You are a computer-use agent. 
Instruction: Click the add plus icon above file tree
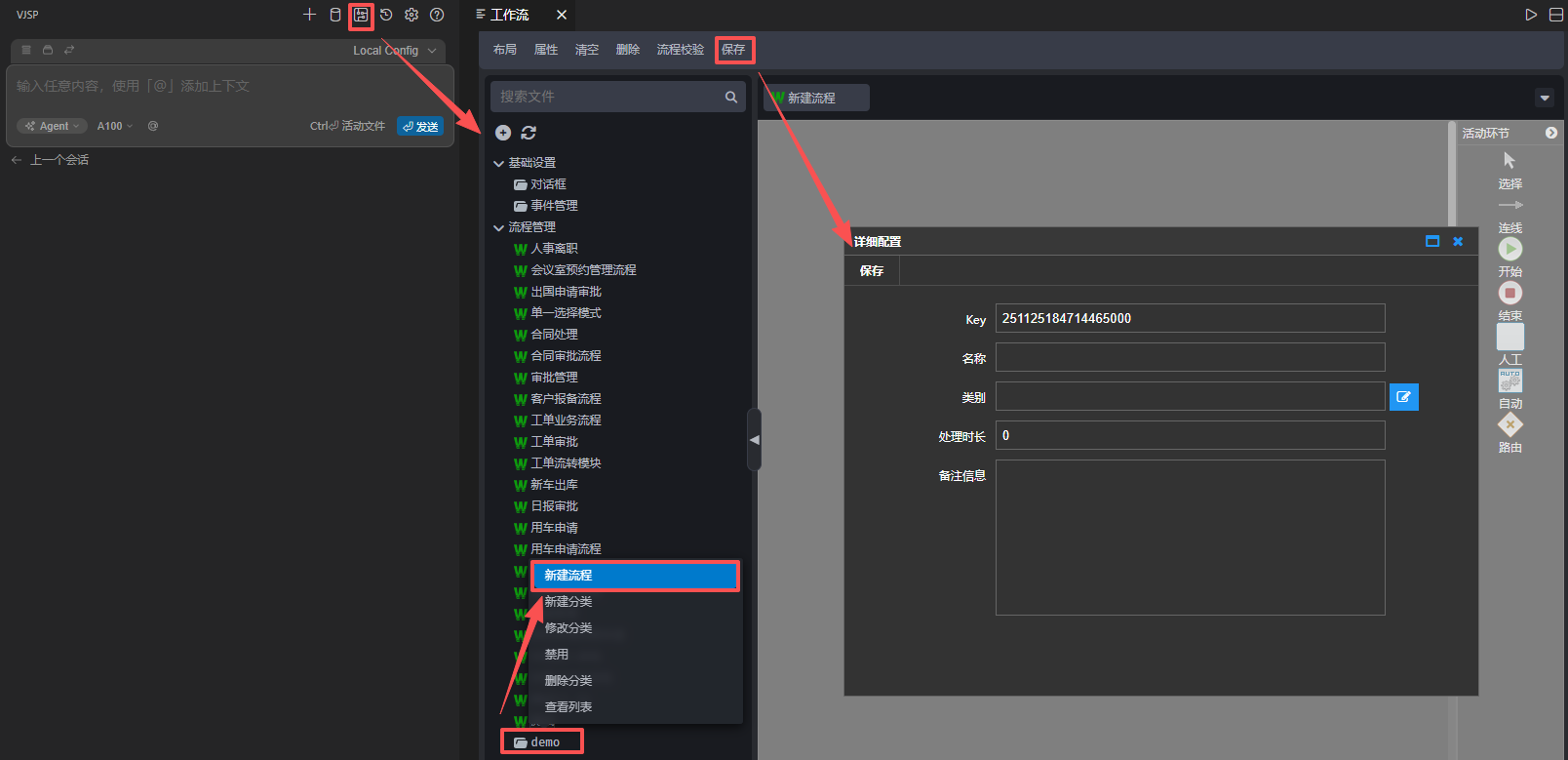coord(503,133)
